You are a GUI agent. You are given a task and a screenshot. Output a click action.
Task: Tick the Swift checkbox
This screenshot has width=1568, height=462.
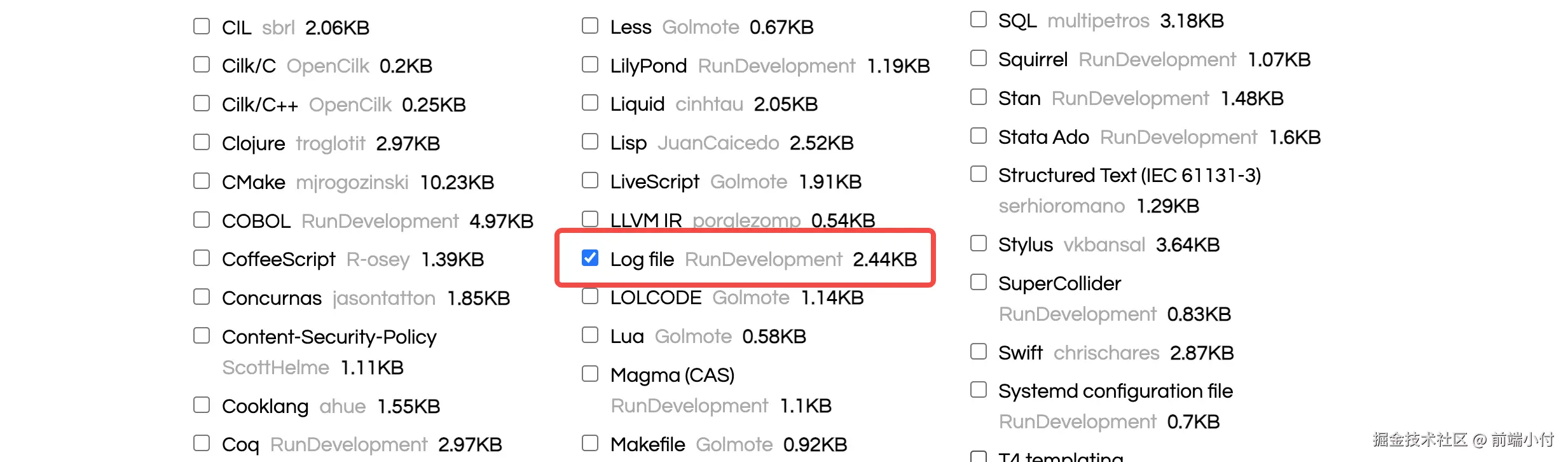(979, 352)
